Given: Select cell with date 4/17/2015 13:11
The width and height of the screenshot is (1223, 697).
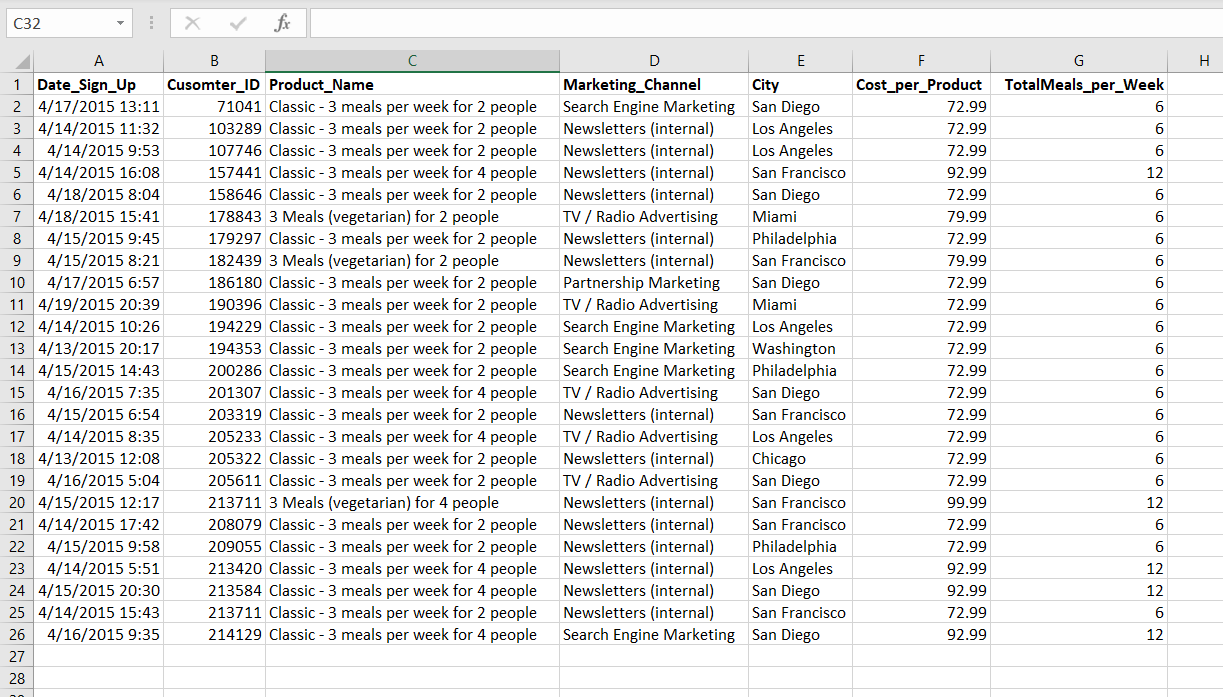Looking at the screenshot, I should point(98,107).
